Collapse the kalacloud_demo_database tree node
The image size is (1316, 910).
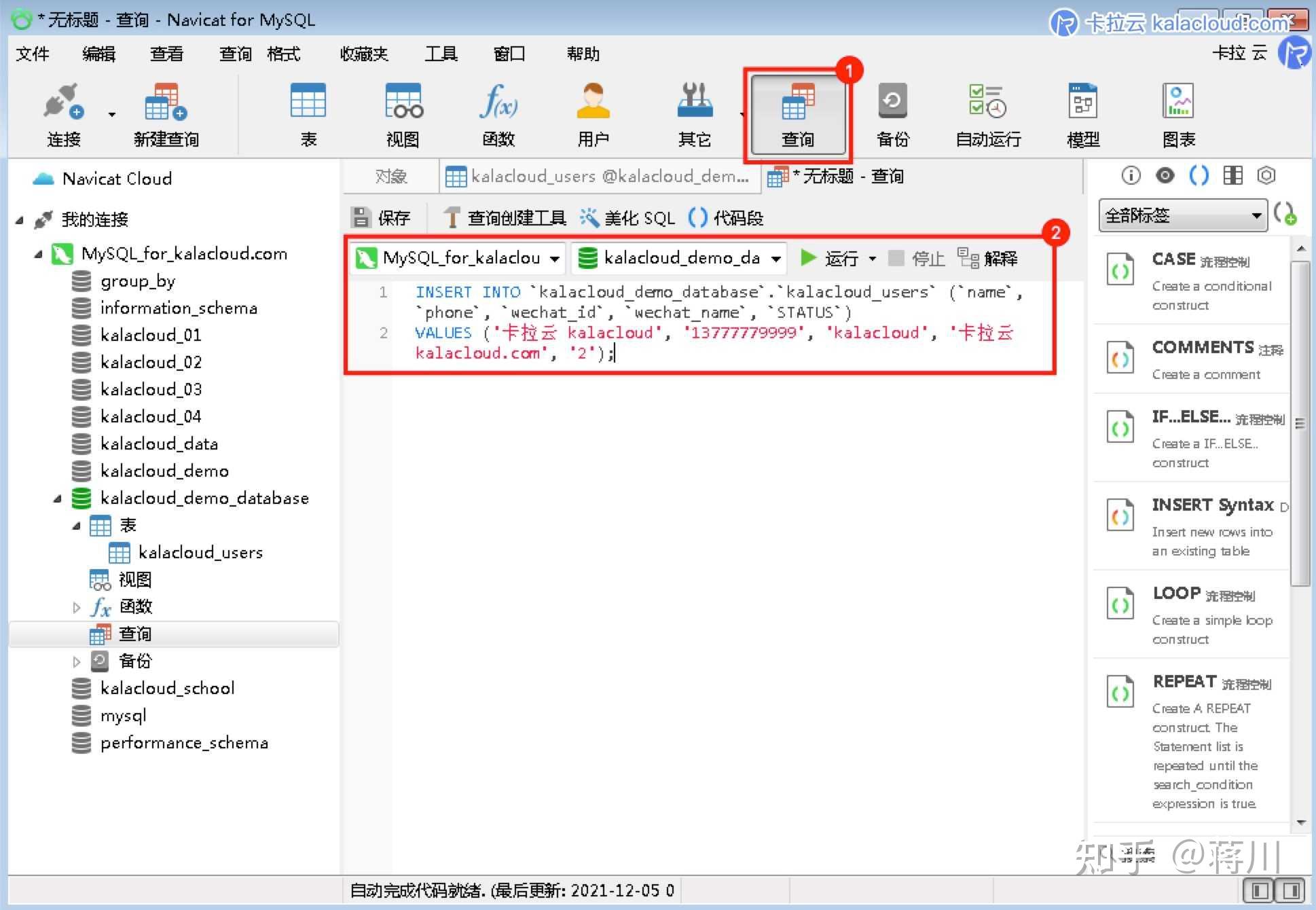pos(58,499)
